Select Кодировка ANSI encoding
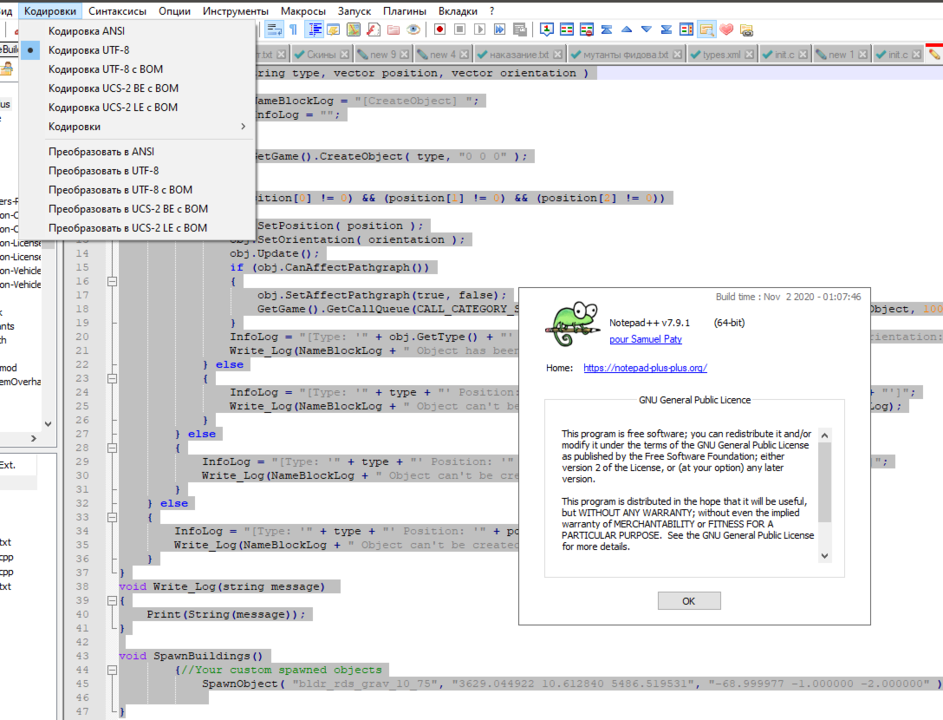943x720 pixels. 137,31
